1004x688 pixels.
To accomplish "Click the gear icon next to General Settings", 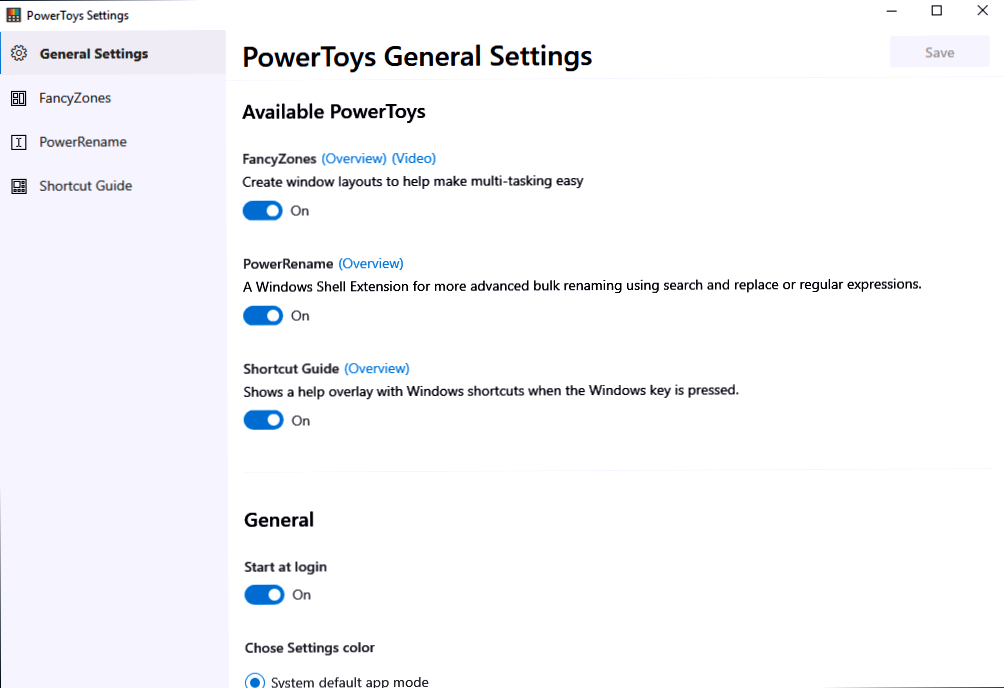I will click(18, 53).
